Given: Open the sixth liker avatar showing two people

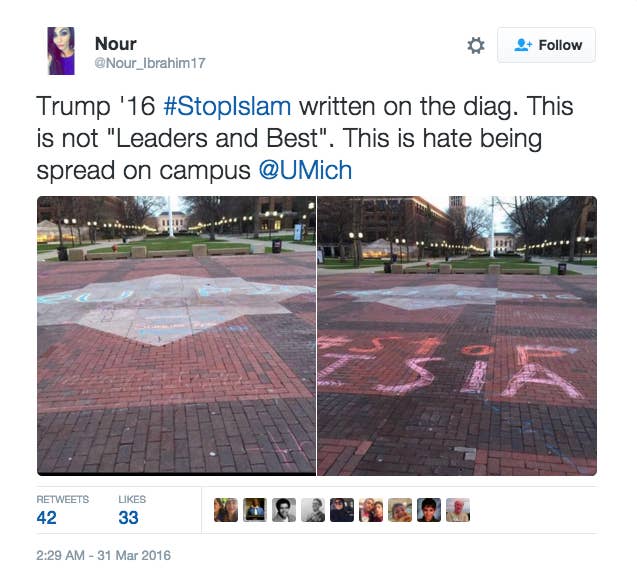Looking at the screenshot, I should point(371,510).
